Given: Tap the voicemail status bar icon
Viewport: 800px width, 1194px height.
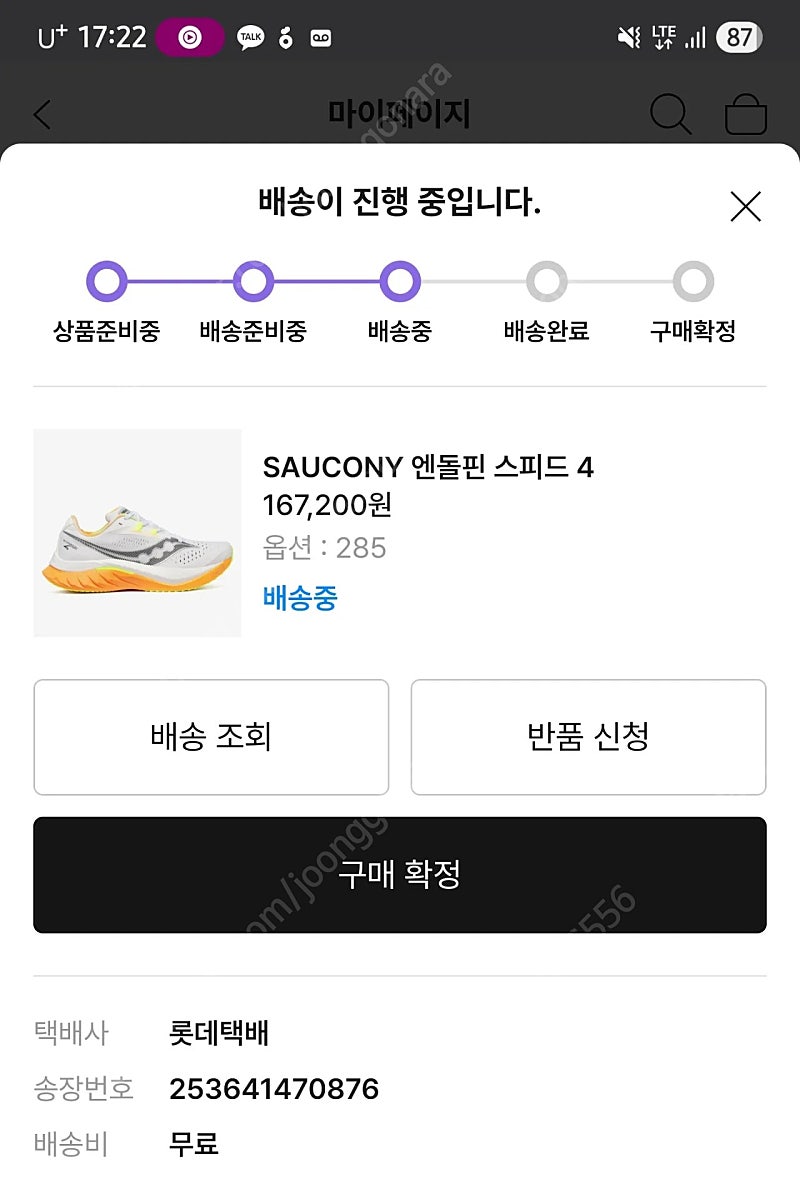Looking at the screenshot, I should [x=320, y=37].
